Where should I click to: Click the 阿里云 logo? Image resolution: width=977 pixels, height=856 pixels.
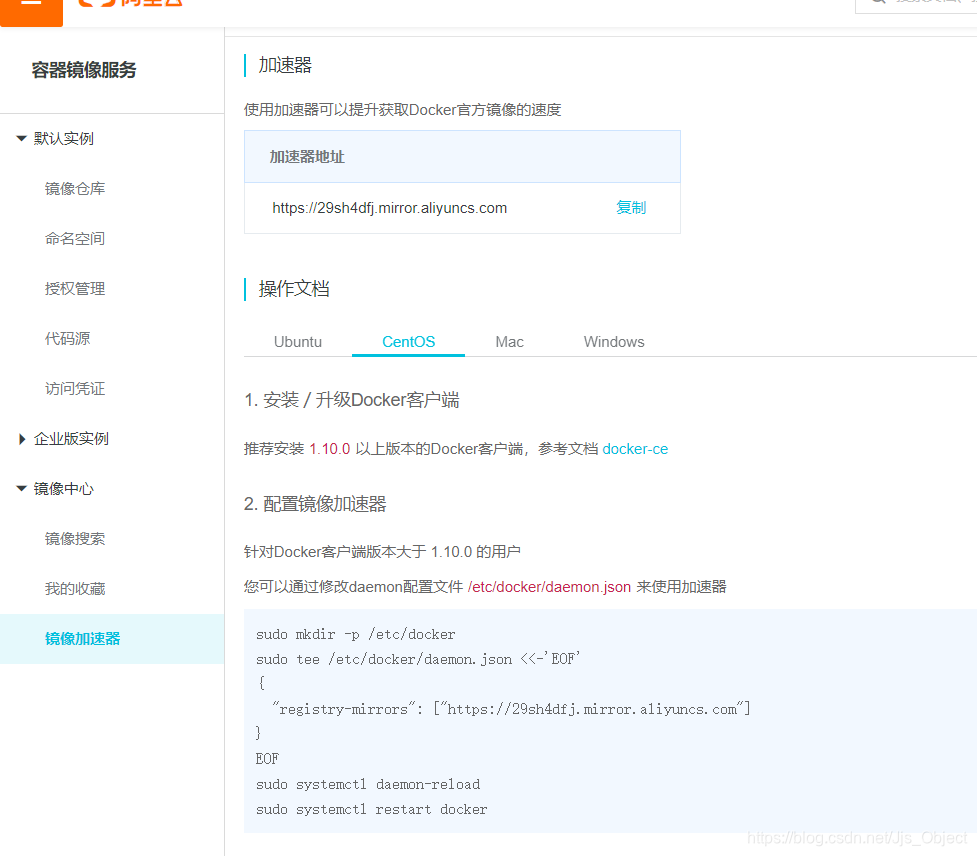point(135,4)
